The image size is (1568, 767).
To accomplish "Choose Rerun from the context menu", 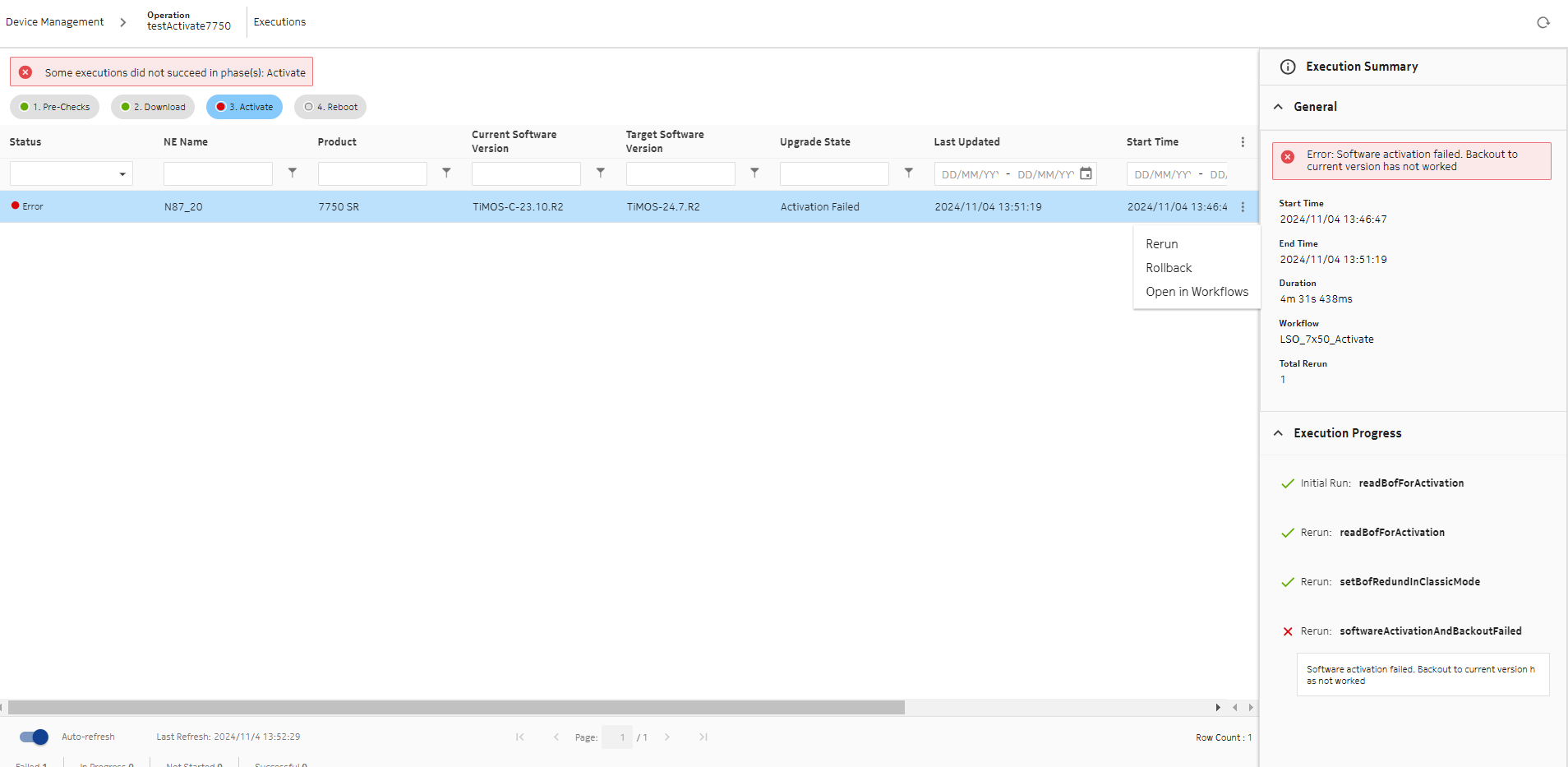I will click(x=1161, y=244).
